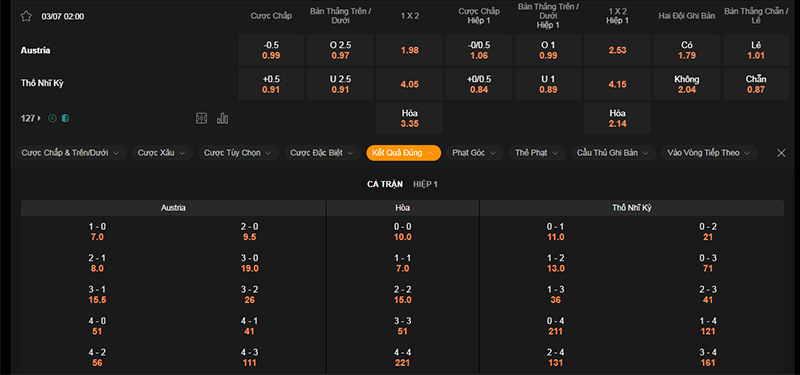This screenshot has width=800, height=375.
Task: Bet correct score 4 - 1 at 41
Action: point(249,326)
